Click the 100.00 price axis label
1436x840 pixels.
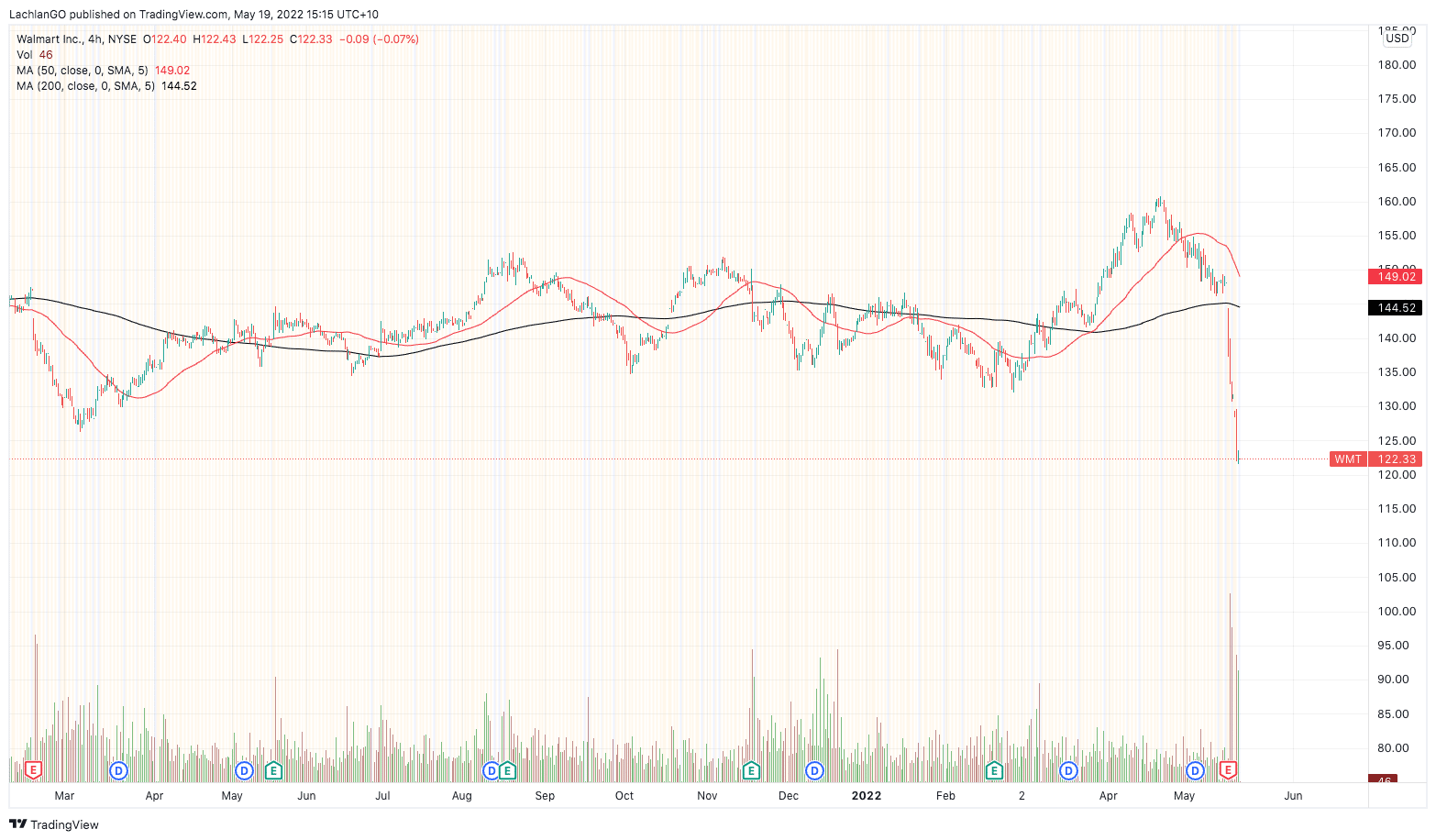coord(1397,612)
